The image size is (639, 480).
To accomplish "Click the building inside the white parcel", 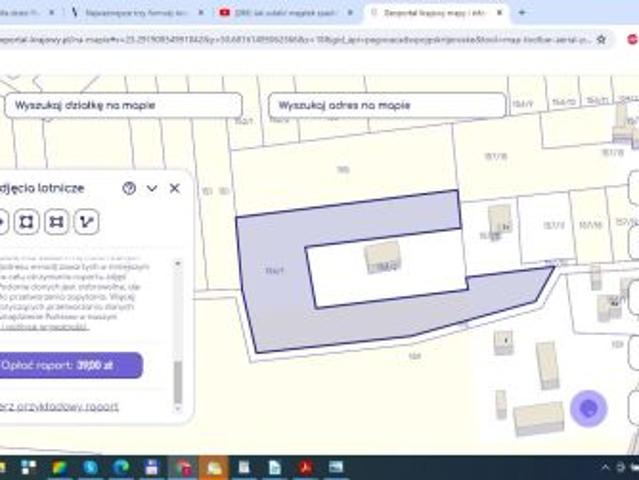I will 382,258.
